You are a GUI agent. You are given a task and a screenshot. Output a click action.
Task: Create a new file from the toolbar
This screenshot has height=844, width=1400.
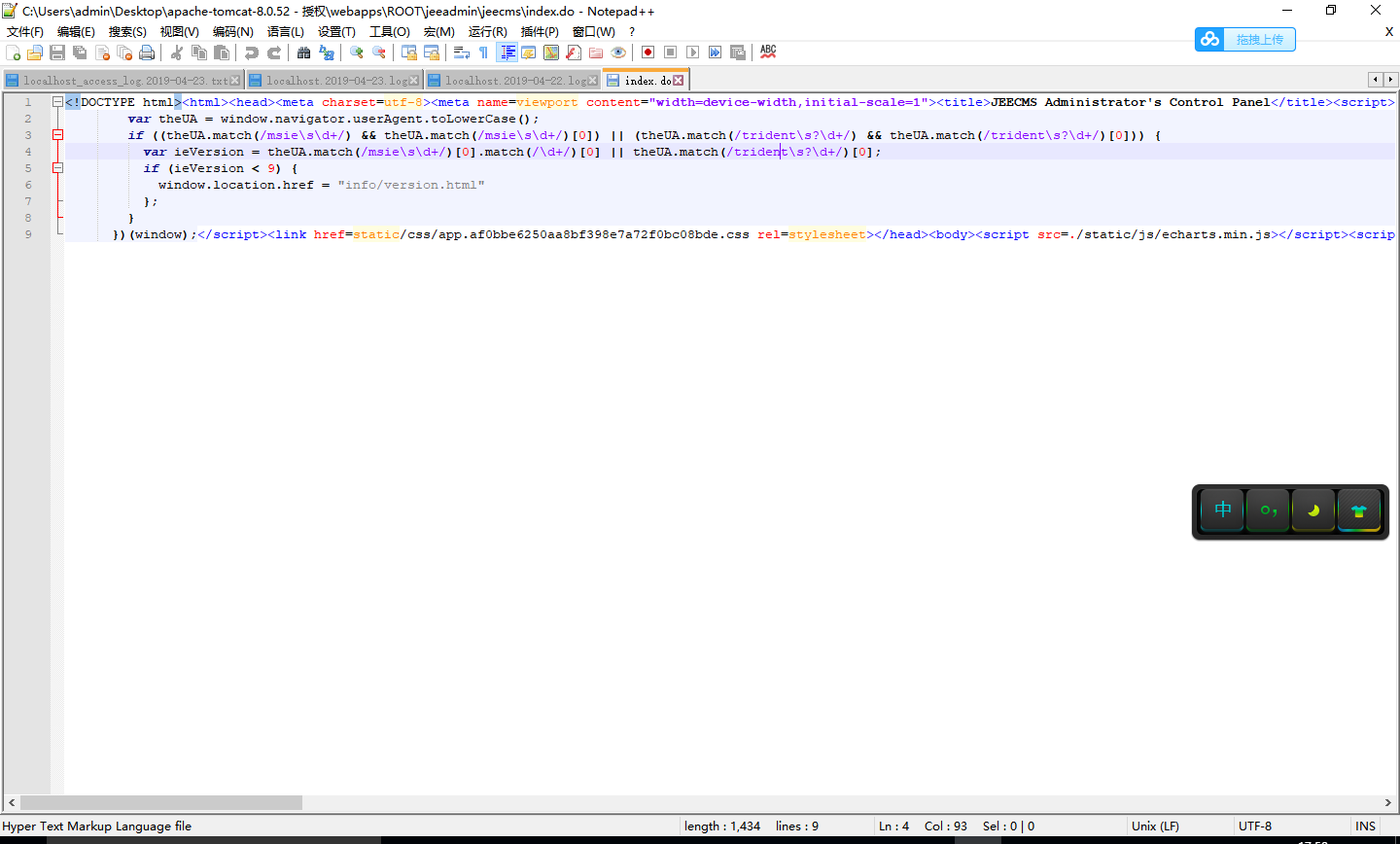[x=13, y=53]
